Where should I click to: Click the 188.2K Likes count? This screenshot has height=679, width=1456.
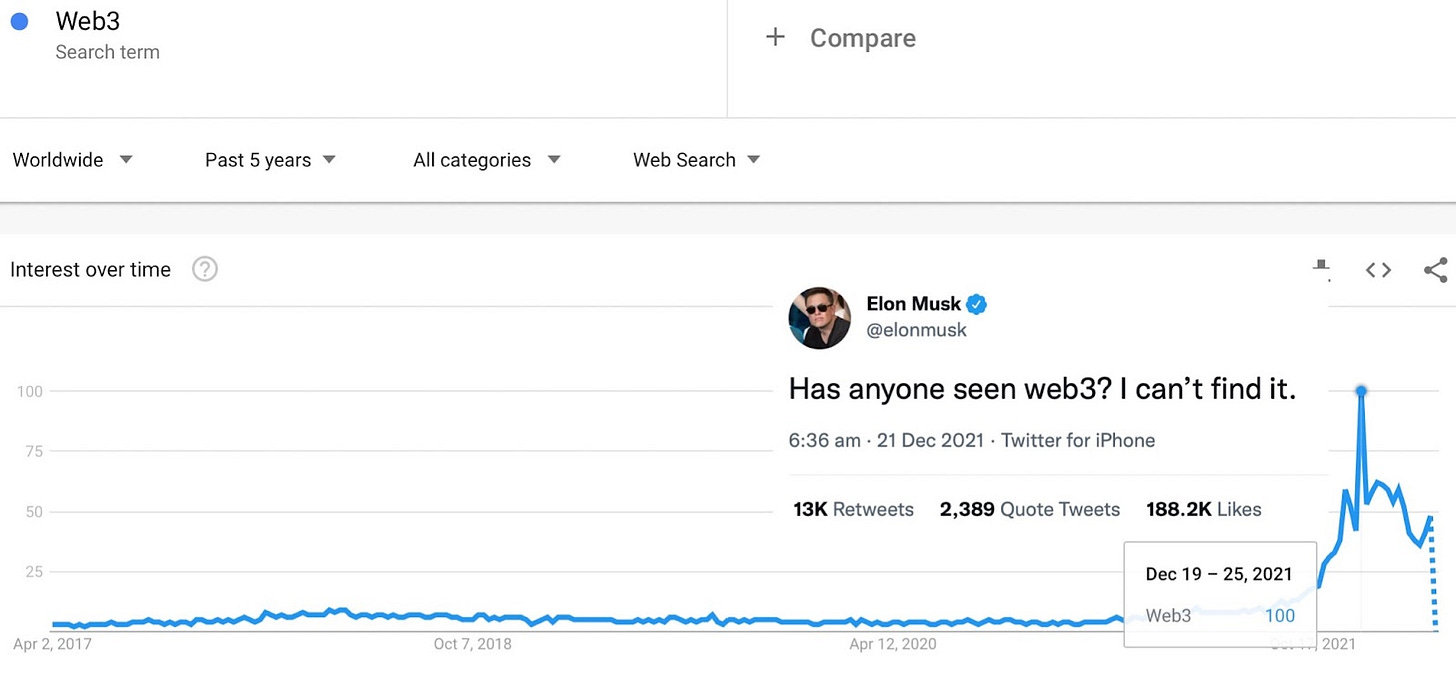(1204, 509)
